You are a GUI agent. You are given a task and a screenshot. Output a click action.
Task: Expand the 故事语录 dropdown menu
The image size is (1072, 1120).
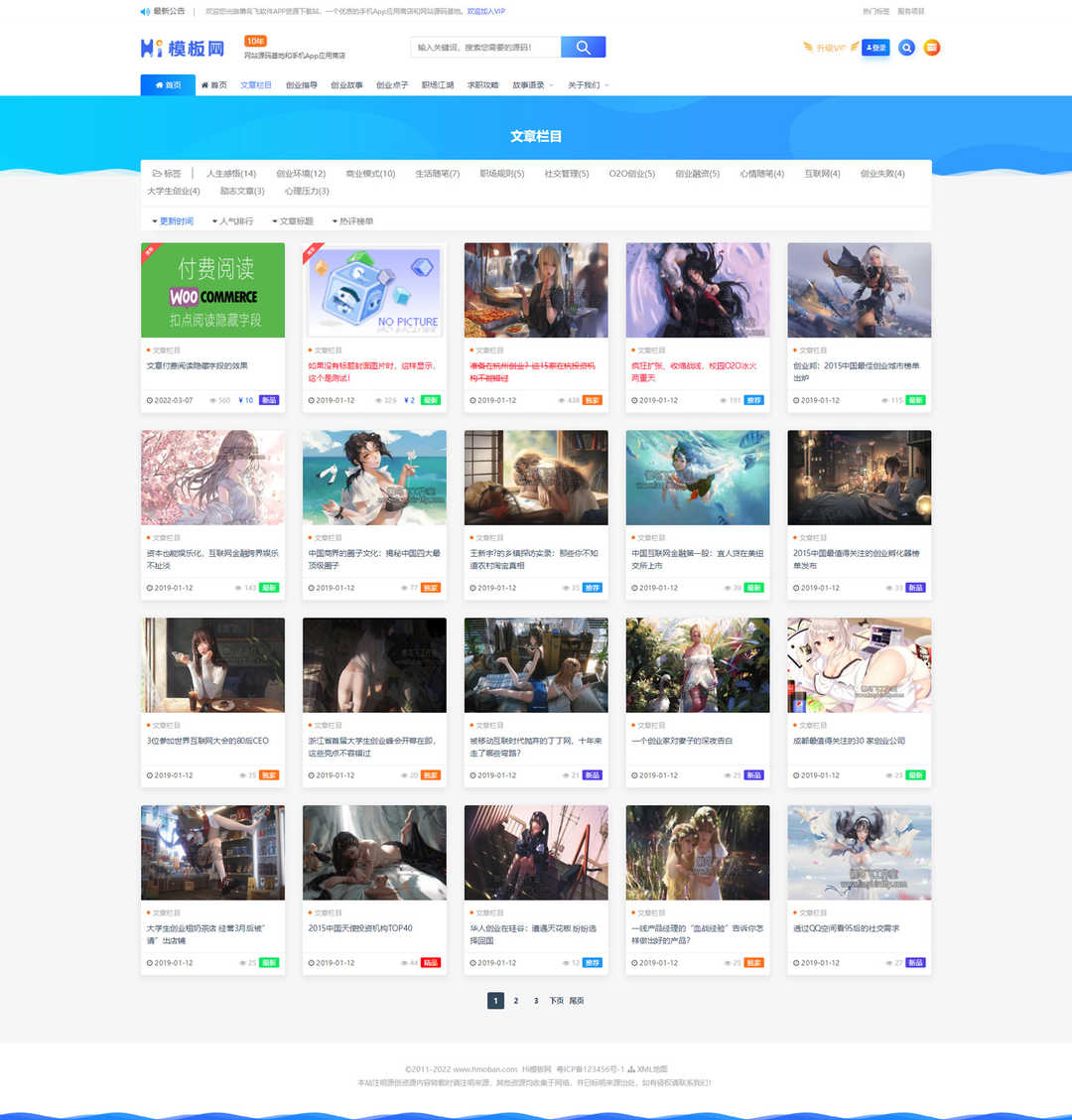pyautogui.click(x=533, y=85)
